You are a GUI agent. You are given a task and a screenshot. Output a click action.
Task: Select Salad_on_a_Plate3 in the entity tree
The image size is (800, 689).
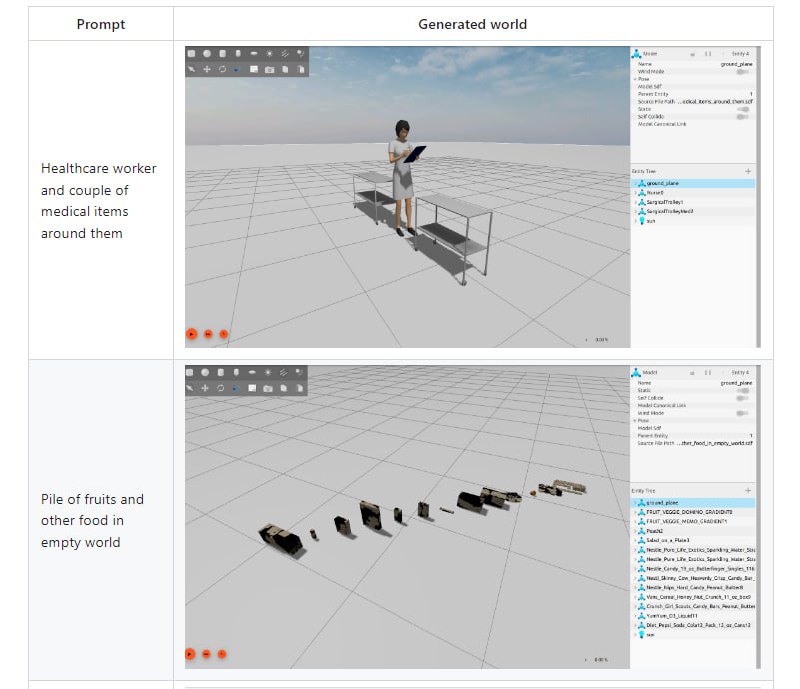(664, 540)
